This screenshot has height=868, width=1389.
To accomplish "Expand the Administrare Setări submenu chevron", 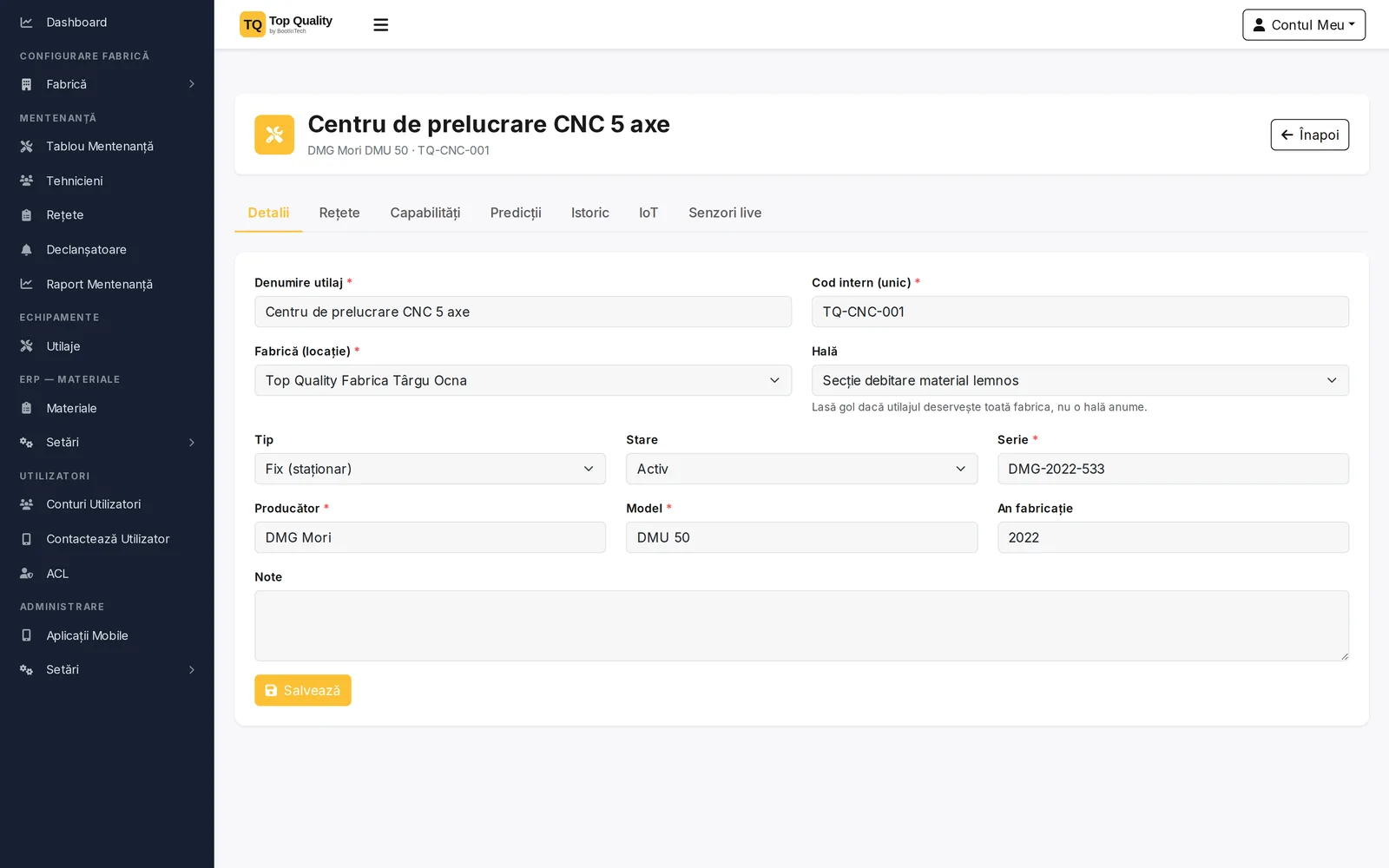I will (192, 670).
